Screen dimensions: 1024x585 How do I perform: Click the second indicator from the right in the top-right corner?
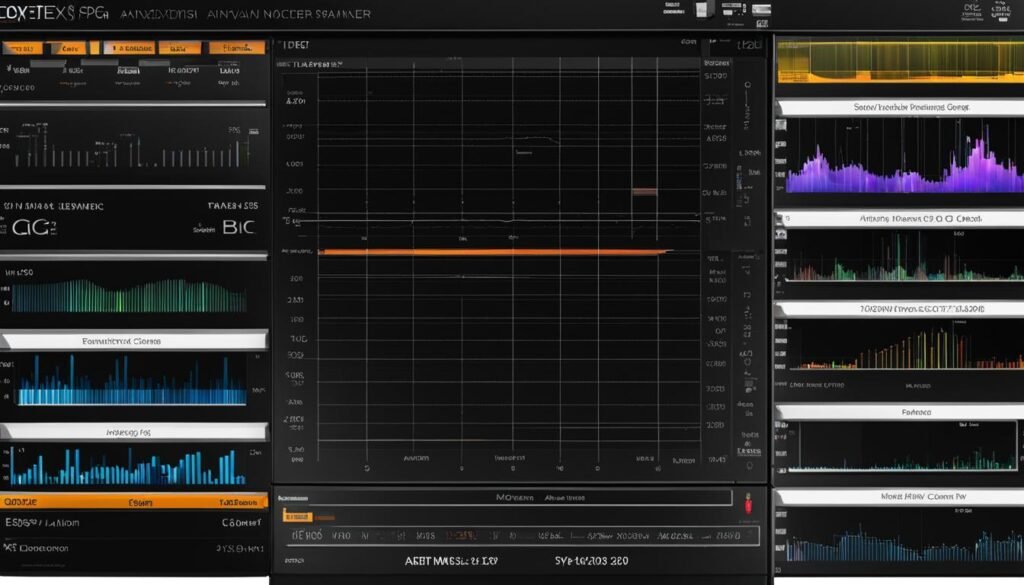coord(972,10)
